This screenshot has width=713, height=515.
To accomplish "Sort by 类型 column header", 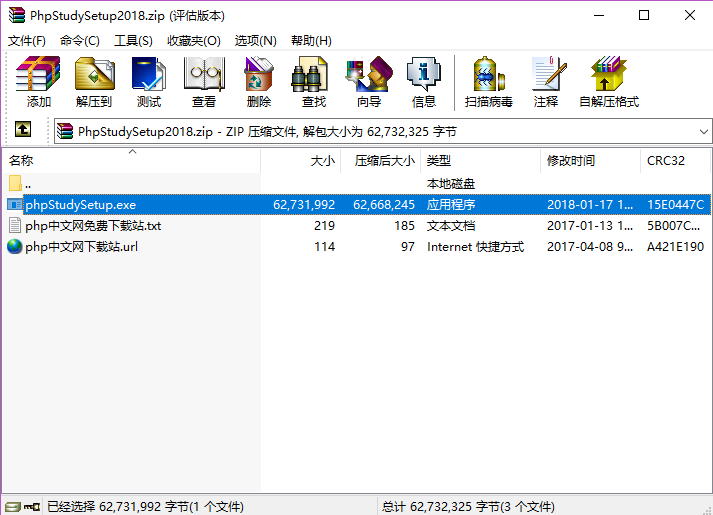I will click(x=481, y=160).
